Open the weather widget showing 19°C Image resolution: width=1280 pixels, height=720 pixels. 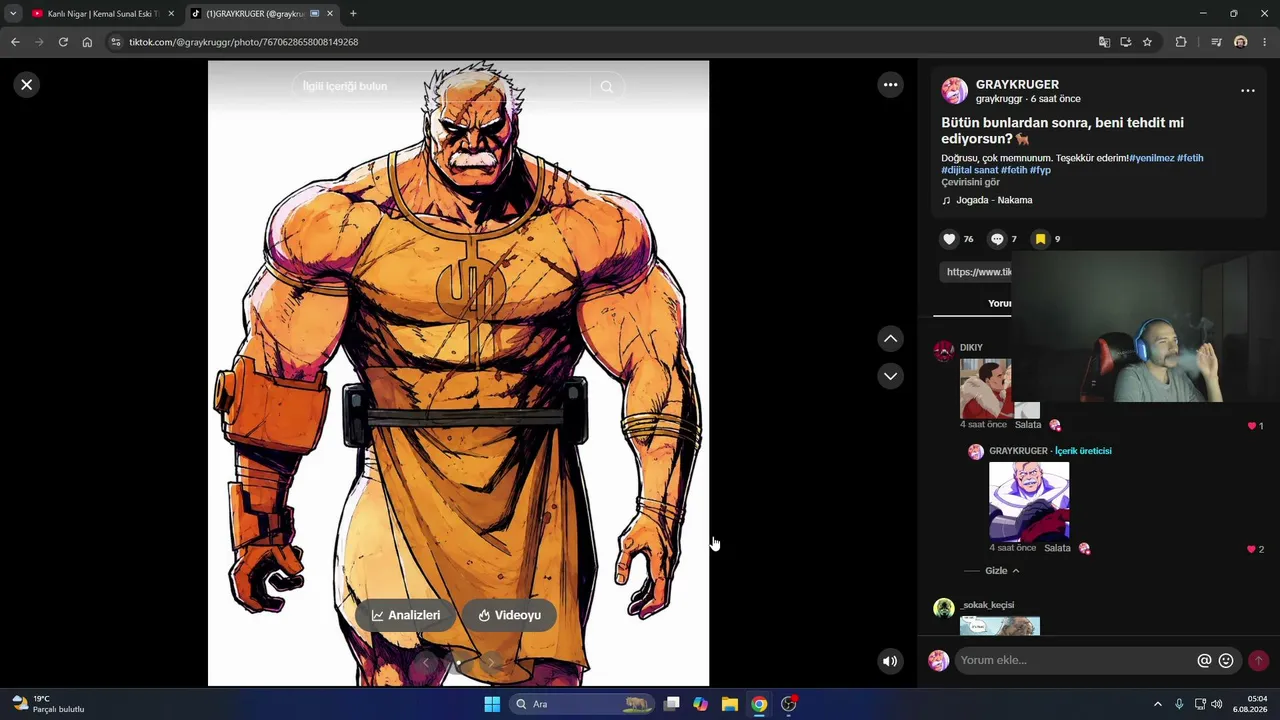(x=49, y=704)
